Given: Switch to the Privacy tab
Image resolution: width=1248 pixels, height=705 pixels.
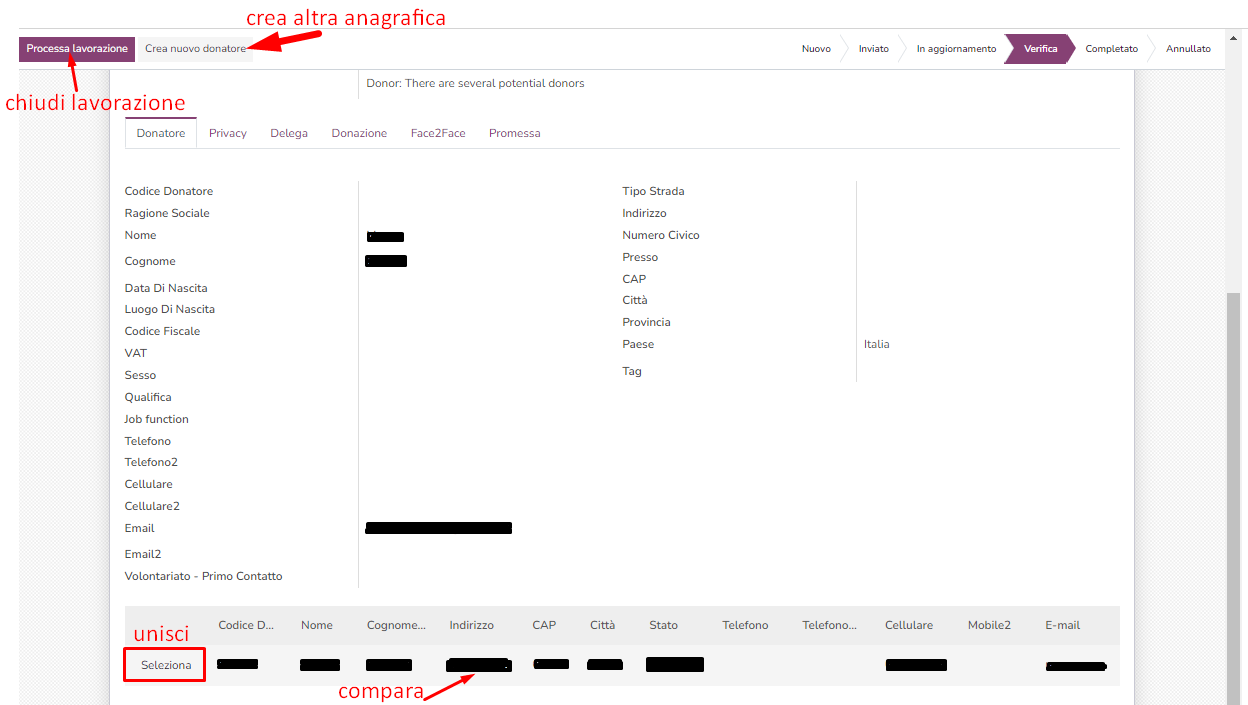Looking at the screenshot, I should [228, 133].
